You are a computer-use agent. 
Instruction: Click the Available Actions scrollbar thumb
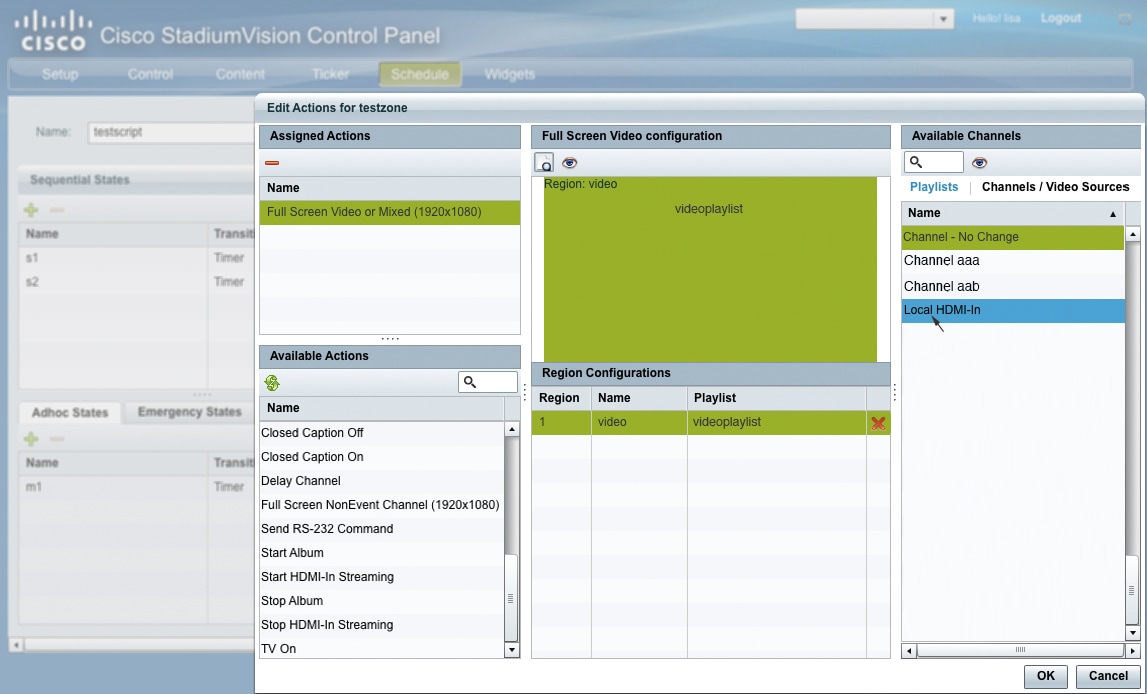pyautogui.click(x=511, y=598)
